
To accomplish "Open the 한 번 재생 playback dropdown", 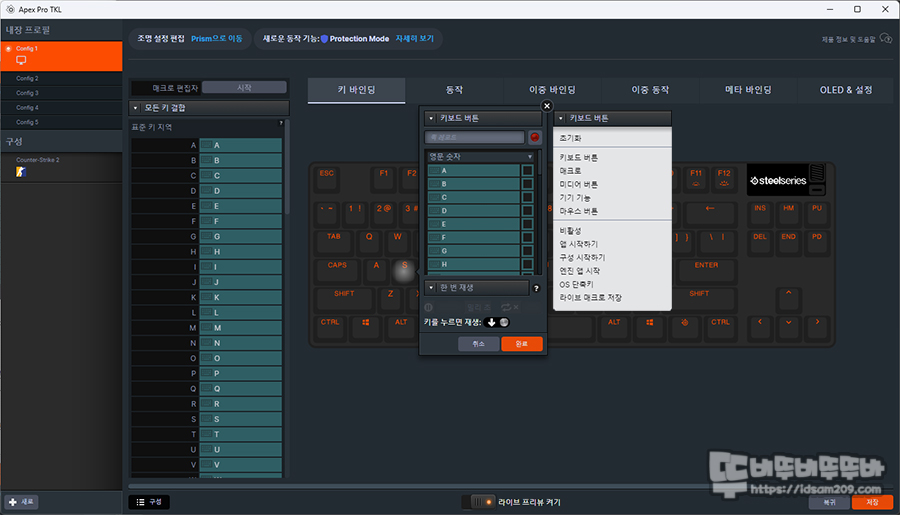I will coord(476,288).
